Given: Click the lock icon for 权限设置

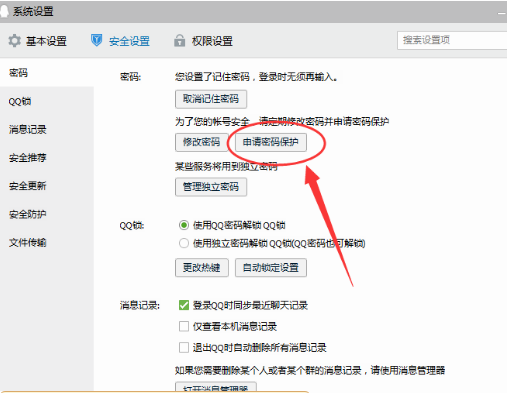Looking at the screenshot, I should tap(179, 40).
